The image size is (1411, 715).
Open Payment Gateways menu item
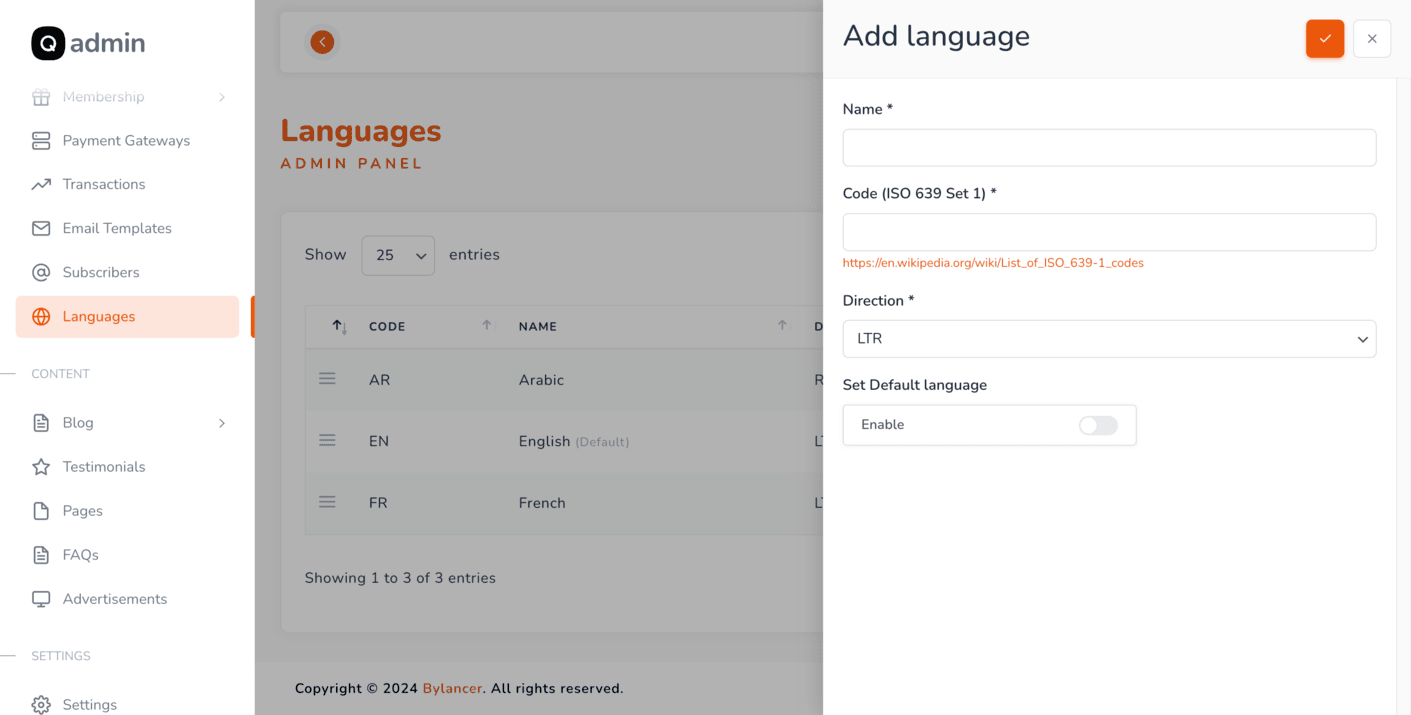(x=127, y=141)
